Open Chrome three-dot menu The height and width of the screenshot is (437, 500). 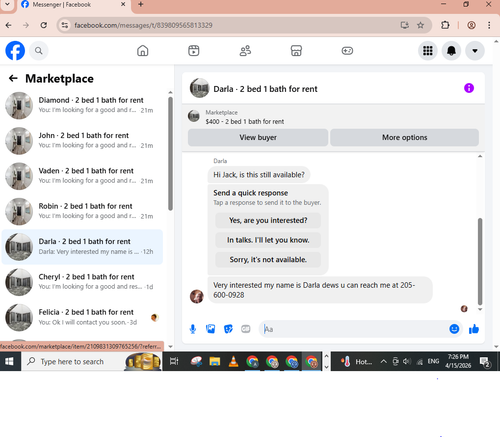click(x=489, y=25)
